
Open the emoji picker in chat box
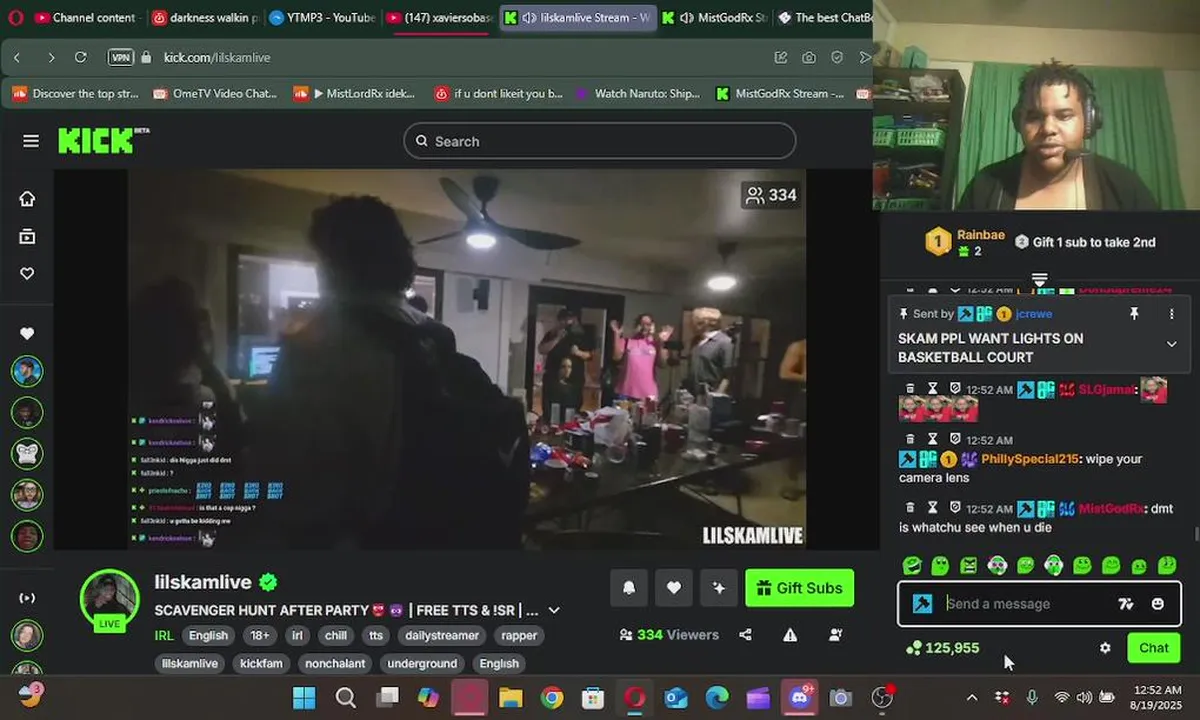(x=1158, y=604)
